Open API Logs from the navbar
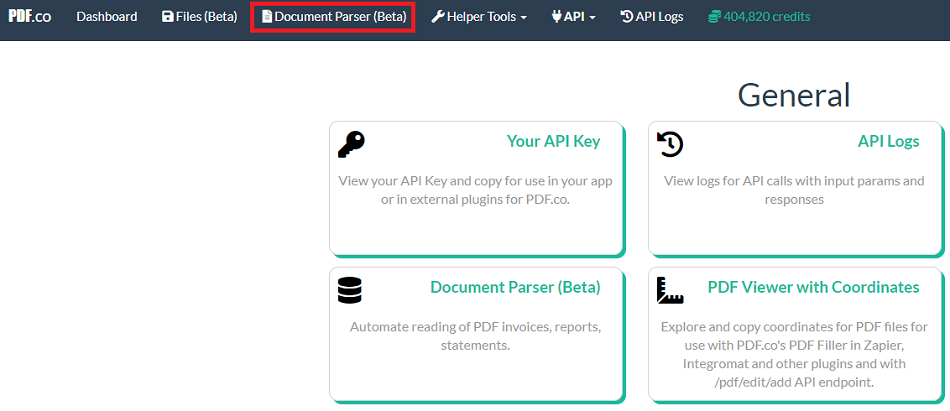This screenshot has height=411, width=950. 653,17
